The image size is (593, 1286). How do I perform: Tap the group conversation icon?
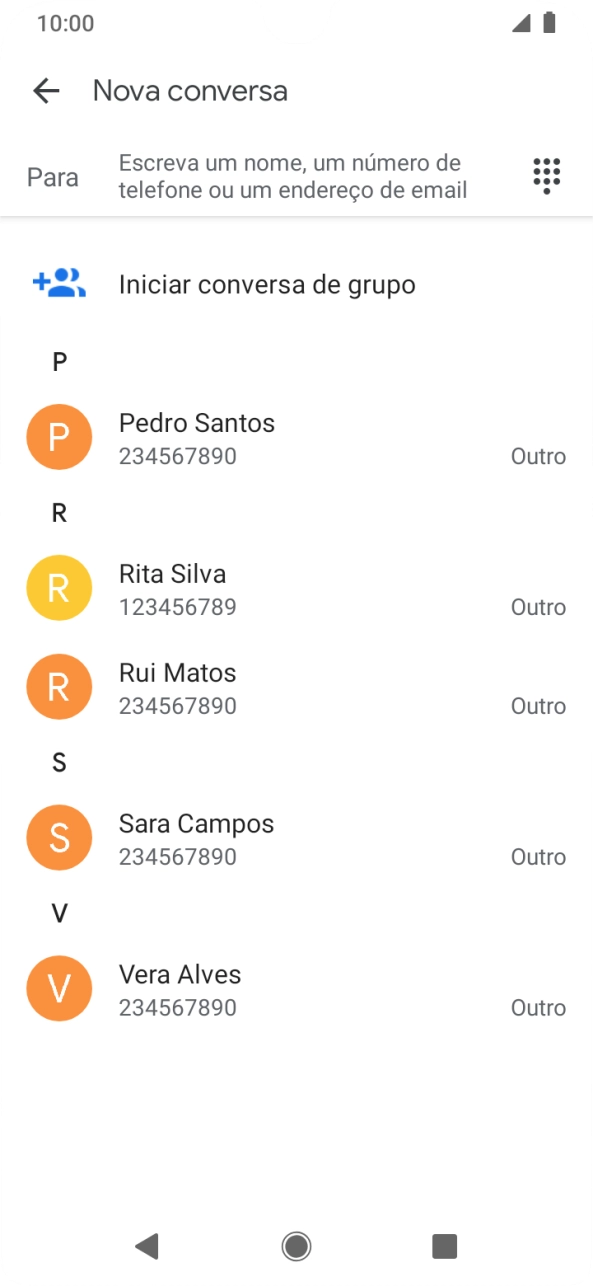coord(59,284)
